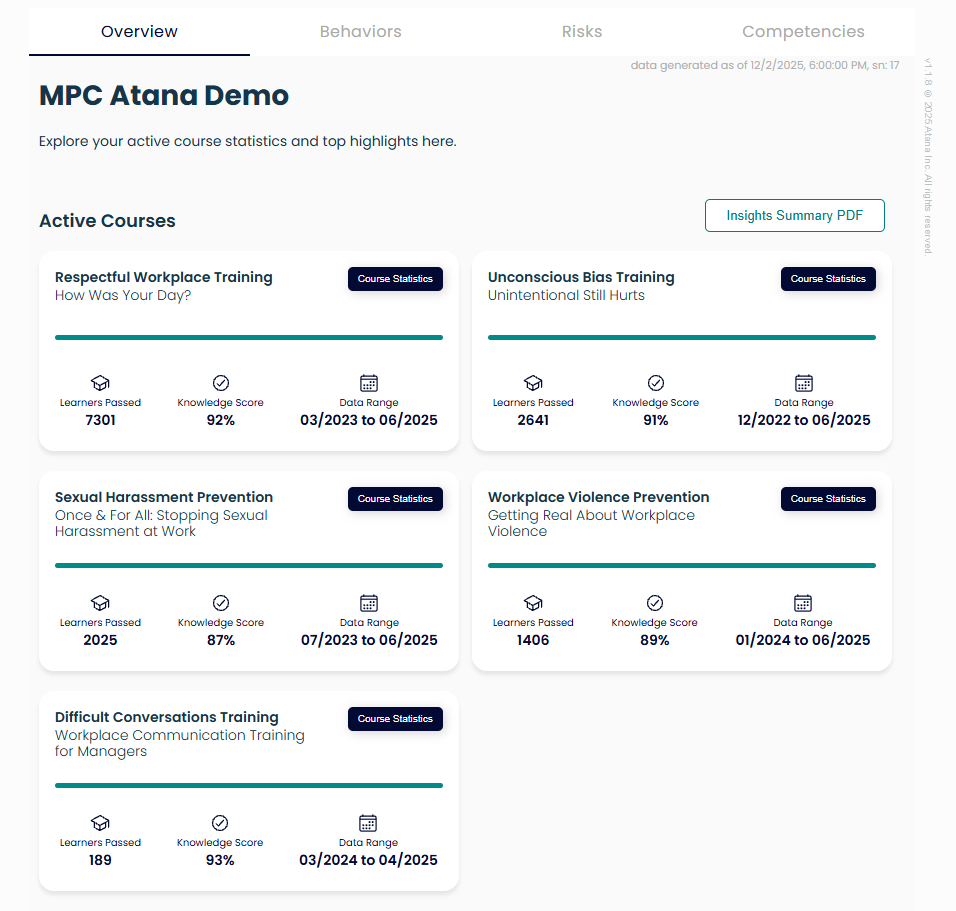
Task: Download the Insights Summary PDF
Action: pos(794,216)
